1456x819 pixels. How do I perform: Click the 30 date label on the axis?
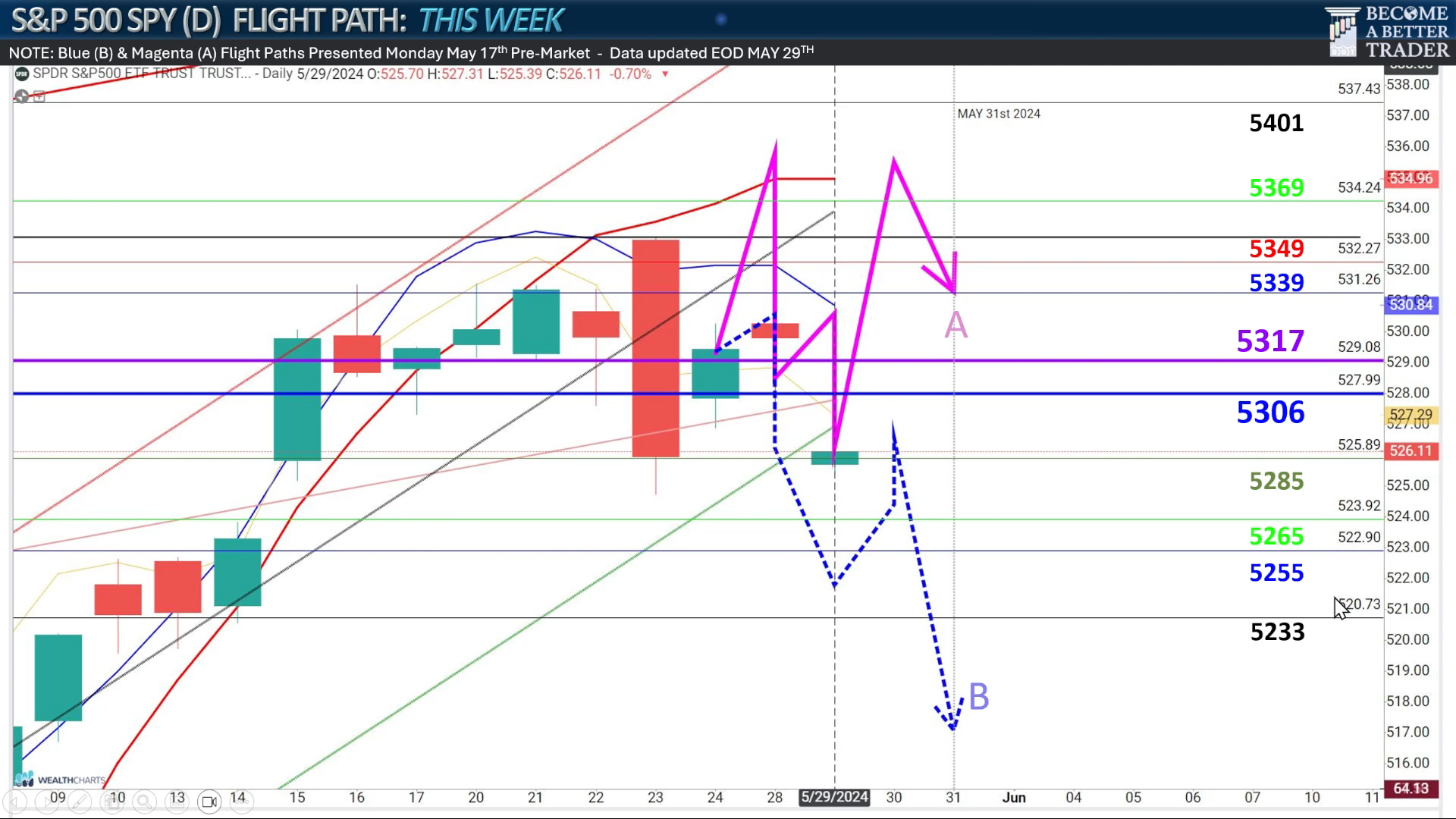(894, 797)
